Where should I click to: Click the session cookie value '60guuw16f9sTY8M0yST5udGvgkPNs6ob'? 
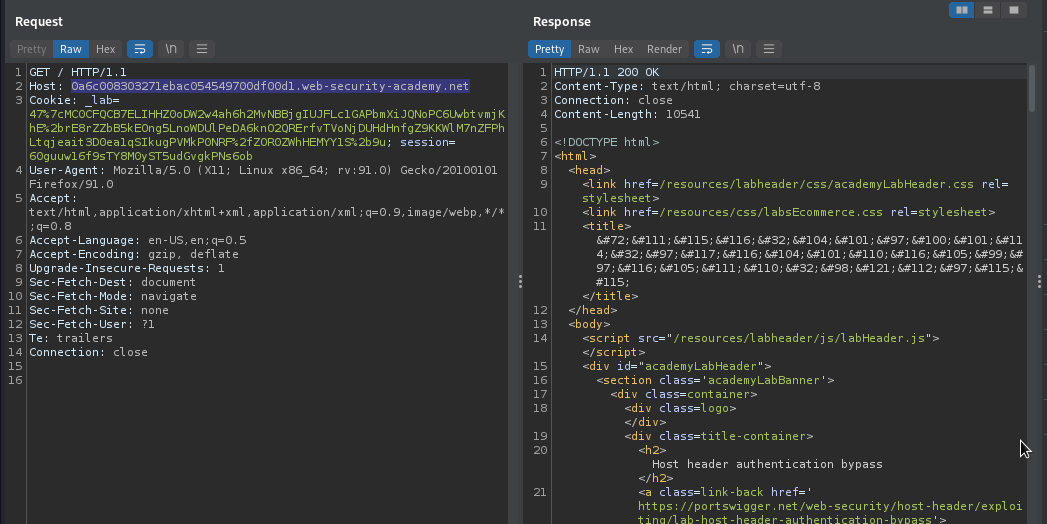click(141, 156)
